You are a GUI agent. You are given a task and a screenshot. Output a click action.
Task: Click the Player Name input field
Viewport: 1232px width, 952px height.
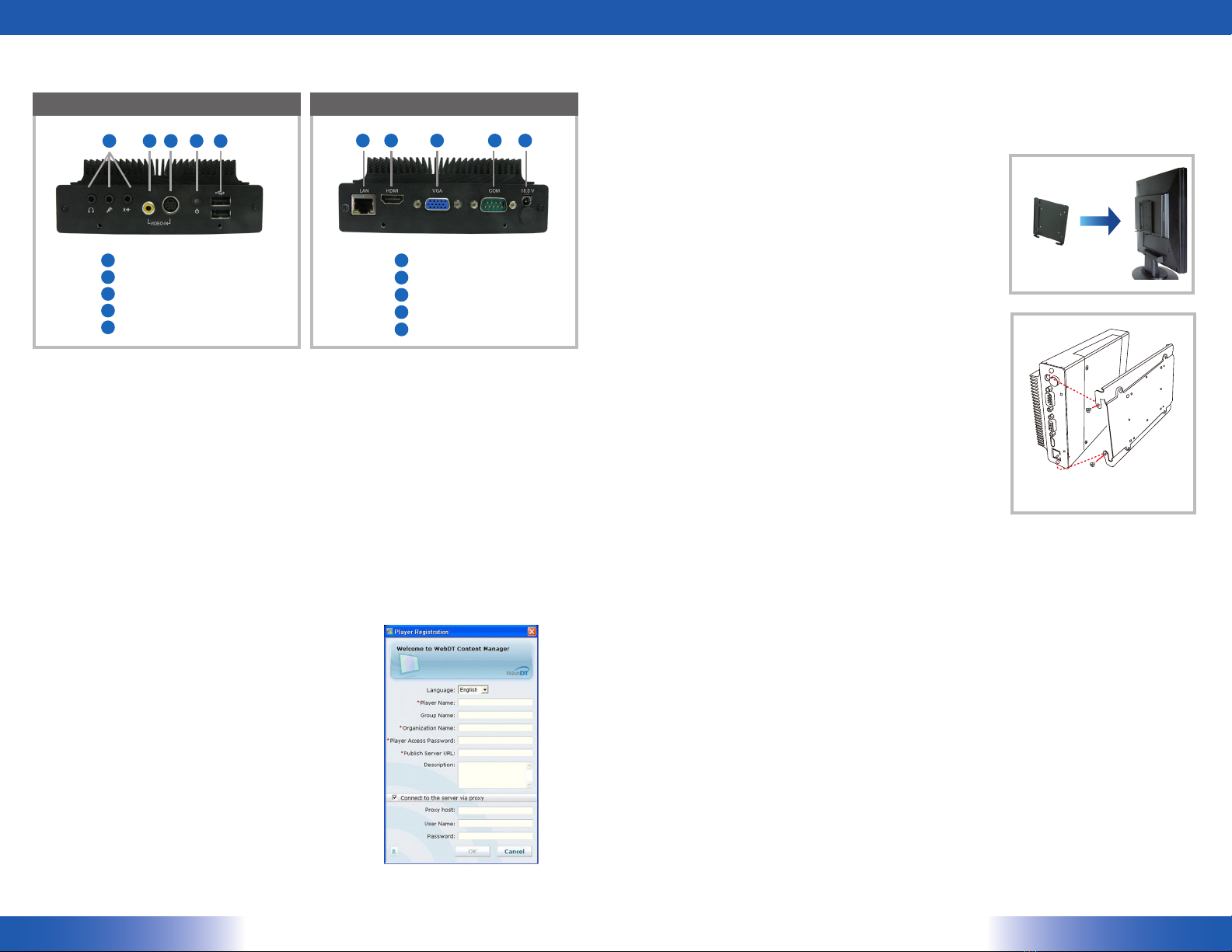[x=495, y=703]
